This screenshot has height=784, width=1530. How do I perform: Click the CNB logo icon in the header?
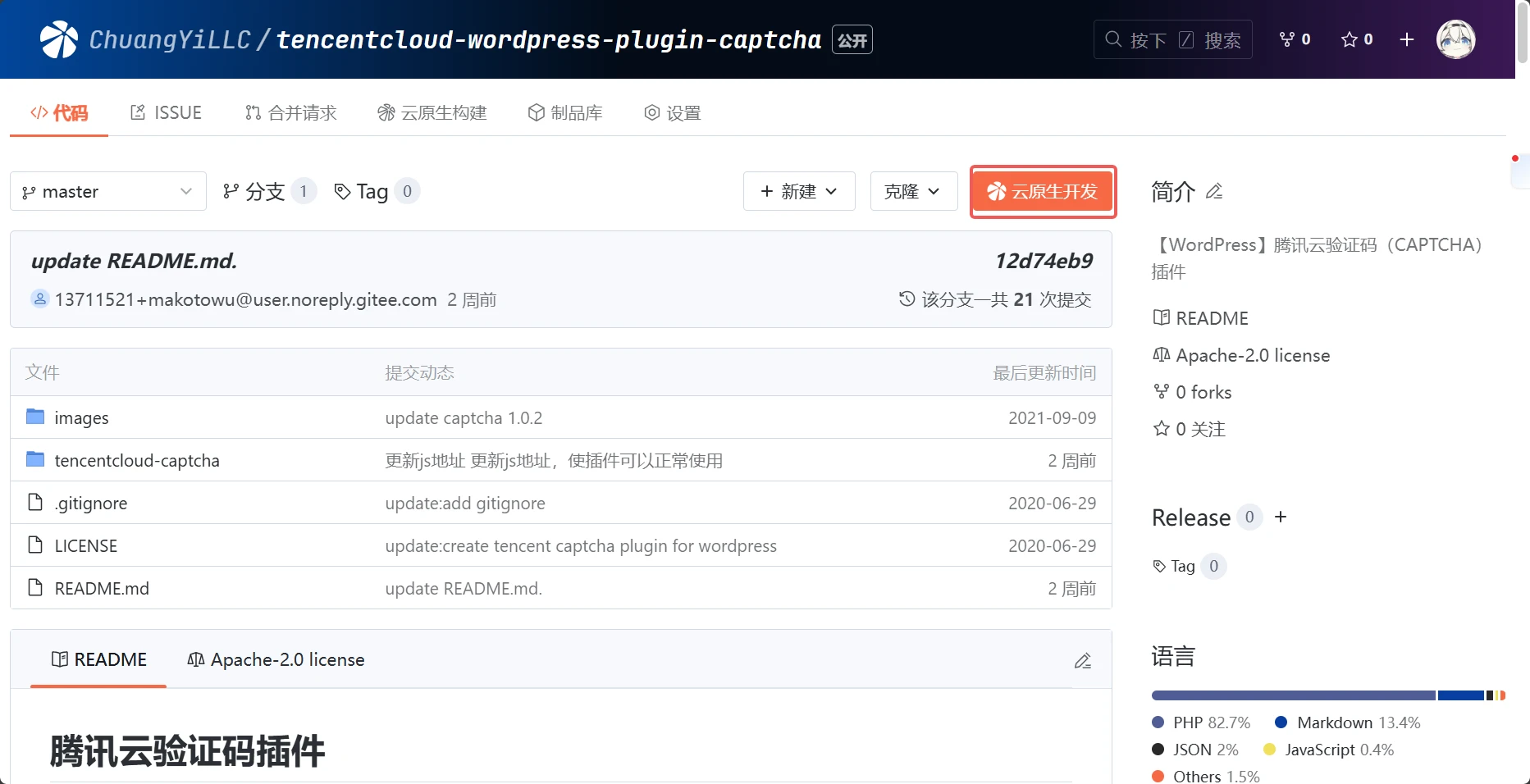[59, 39]
